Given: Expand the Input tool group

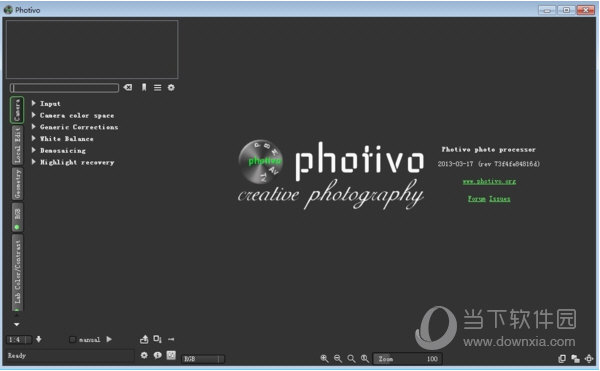Looking at the screenshot, I should click(x=46, y=104).
